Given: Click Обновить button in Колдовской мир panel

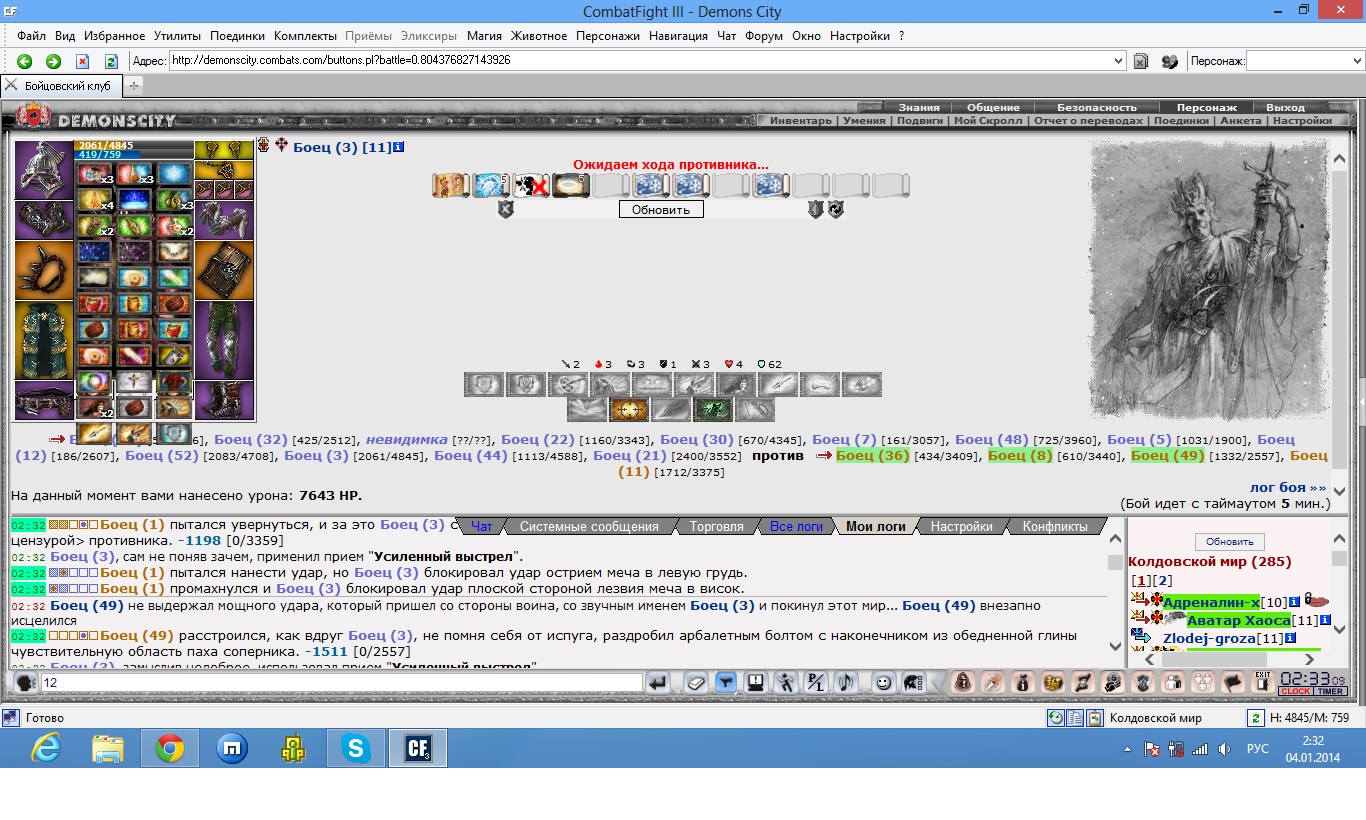Looking at the screenshot, I should tap(1230, 542).
